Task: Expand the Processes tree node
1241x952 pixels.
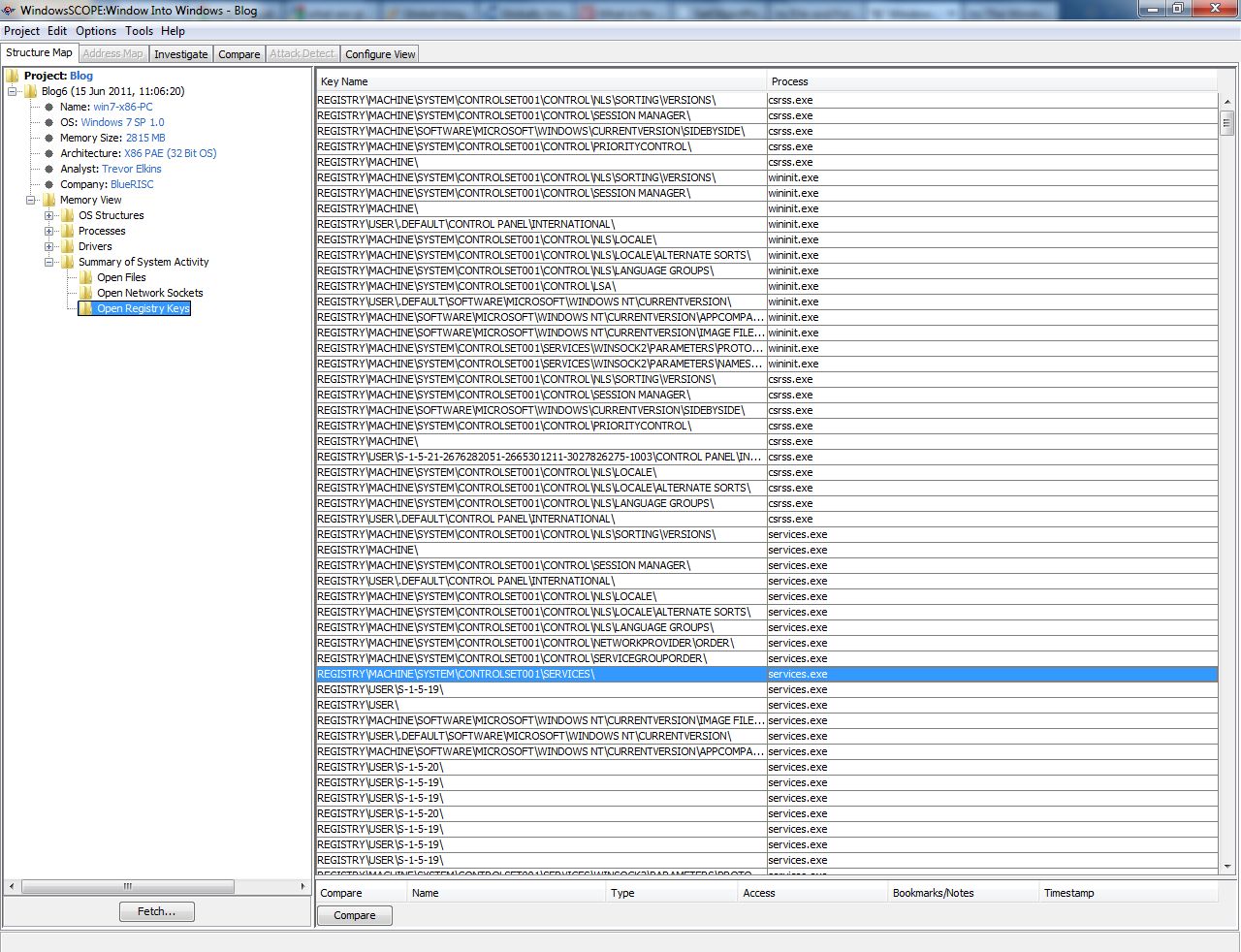Action: pyautogui.click(x=48, y=231)
